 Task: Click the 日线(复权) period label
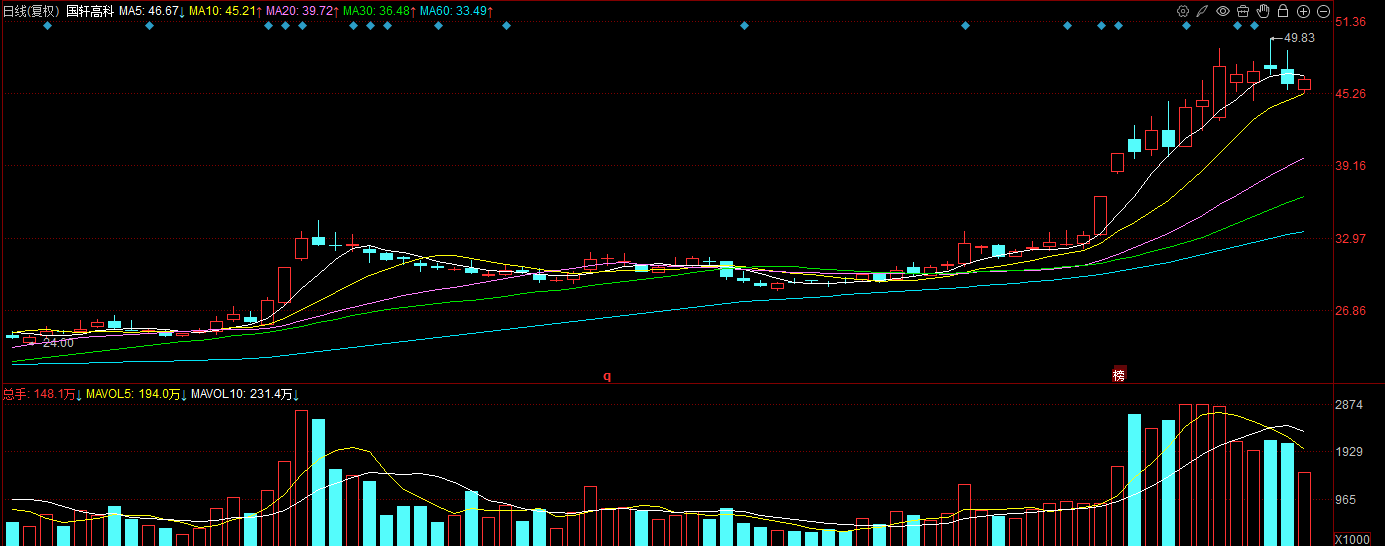click(x=32, y=11)
